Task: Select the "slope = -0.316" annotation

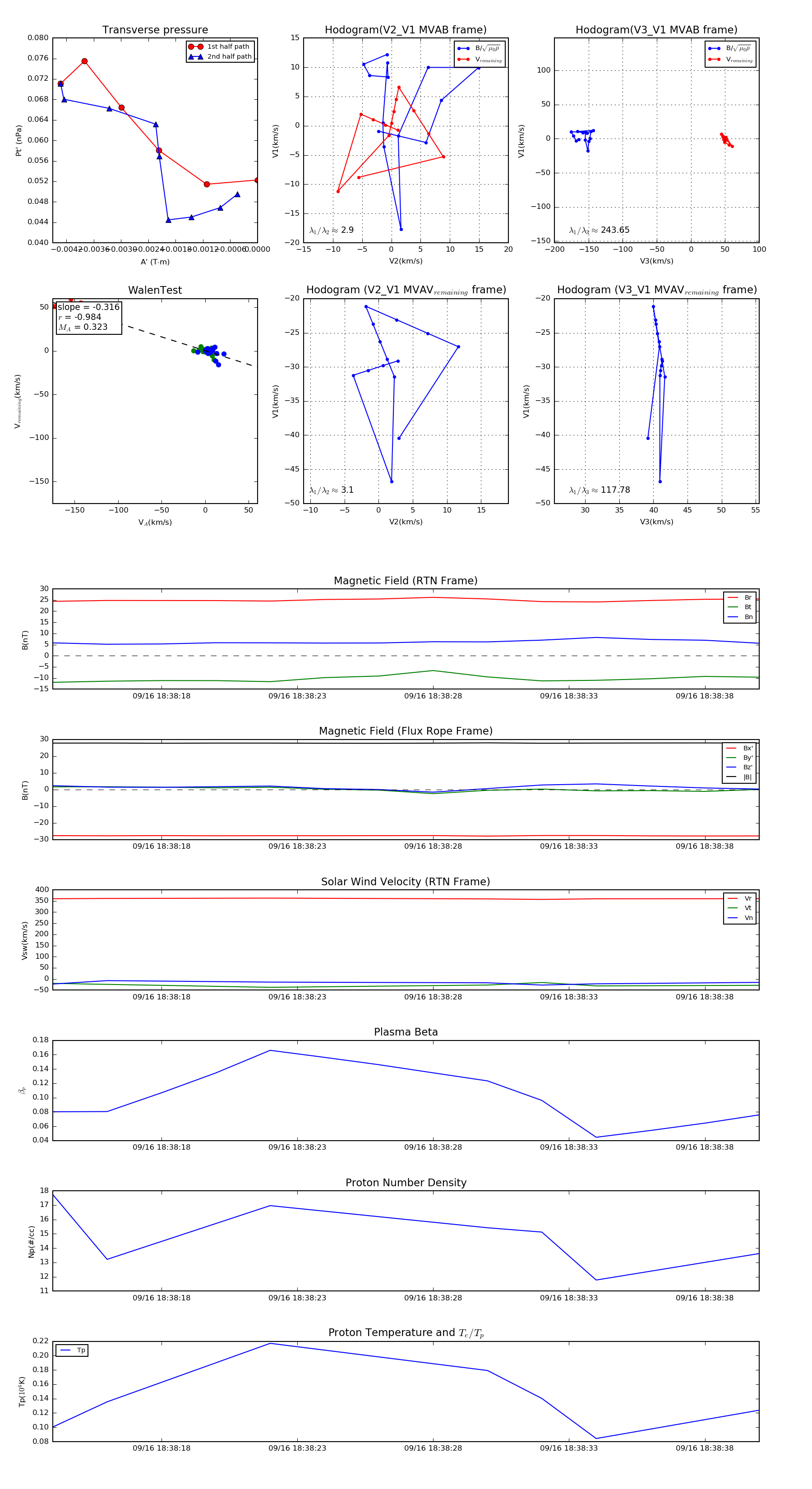Action: pos(88,307)
